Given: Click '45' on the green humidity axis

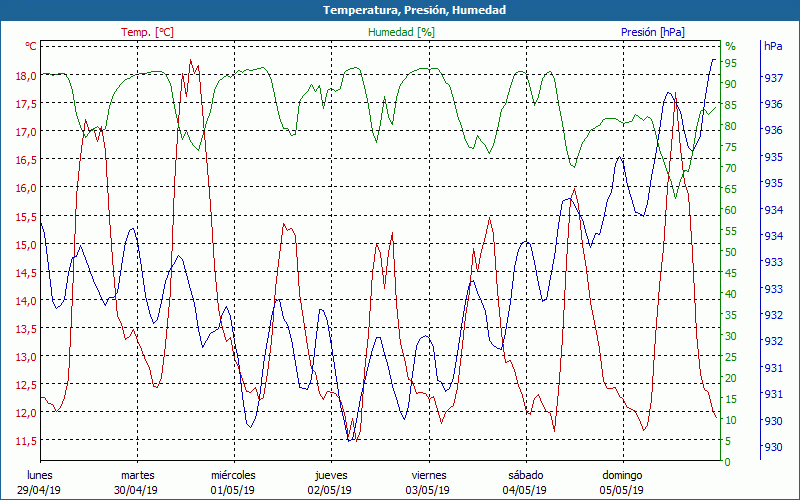Looking at the screenshot, I should 731,273.
